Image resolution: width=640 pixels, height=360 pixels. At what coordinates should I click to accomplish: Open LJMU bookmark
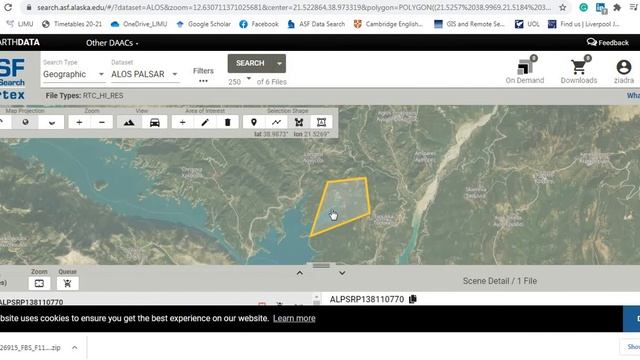coord(20,24)
